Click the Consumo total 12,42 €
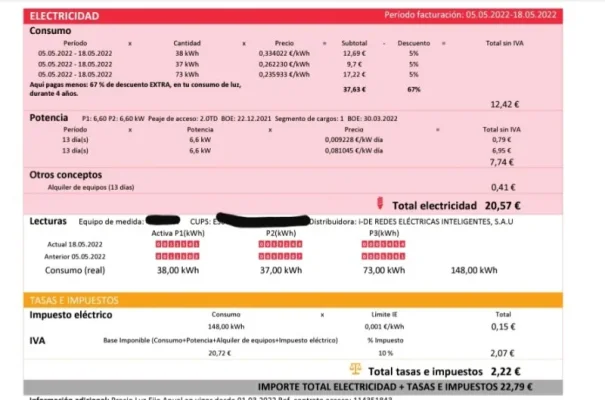The height and width of the screenshot is (400, 605). click(x=505, y=104)
